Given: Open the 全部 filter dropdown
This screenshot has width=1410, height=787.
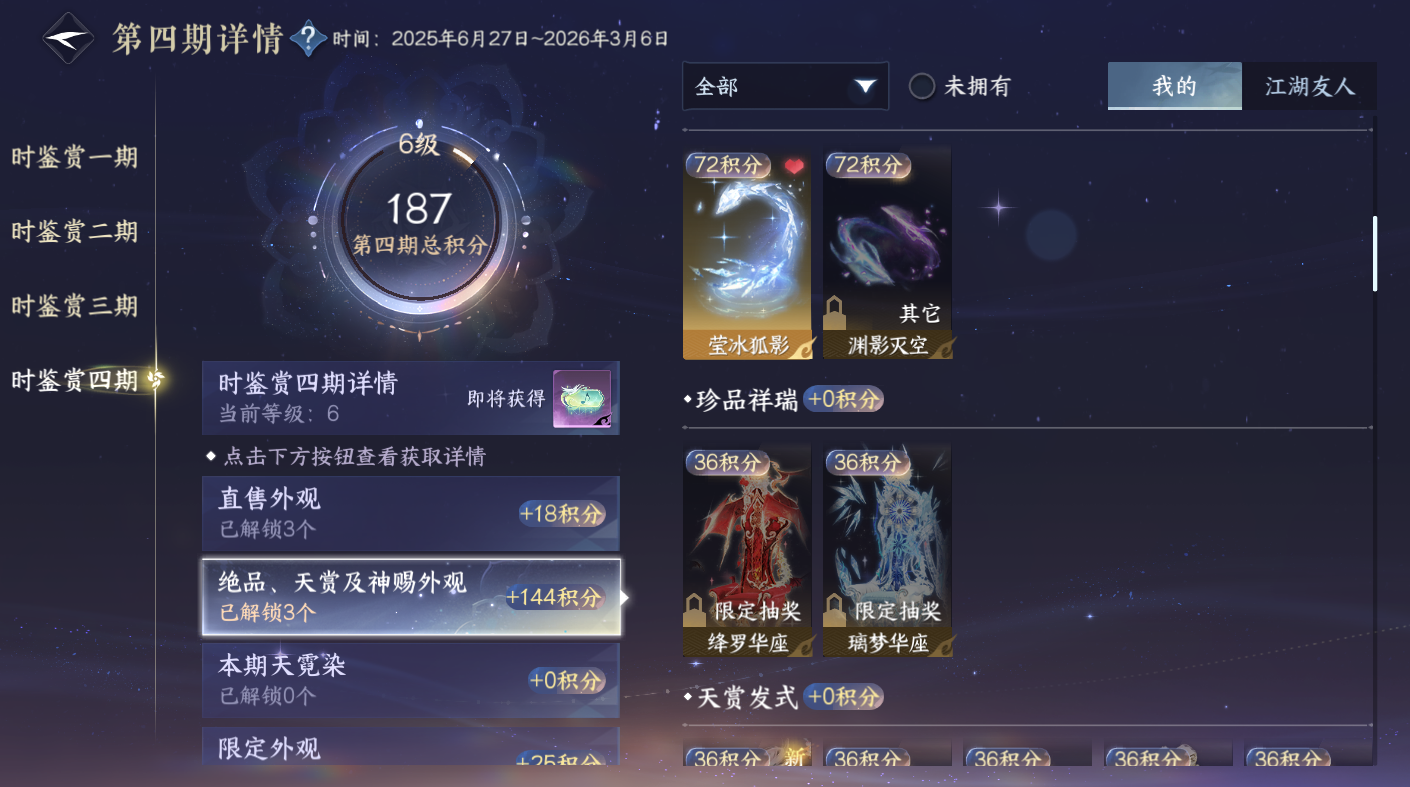Looking at the screenshot, I should (785, 86).
